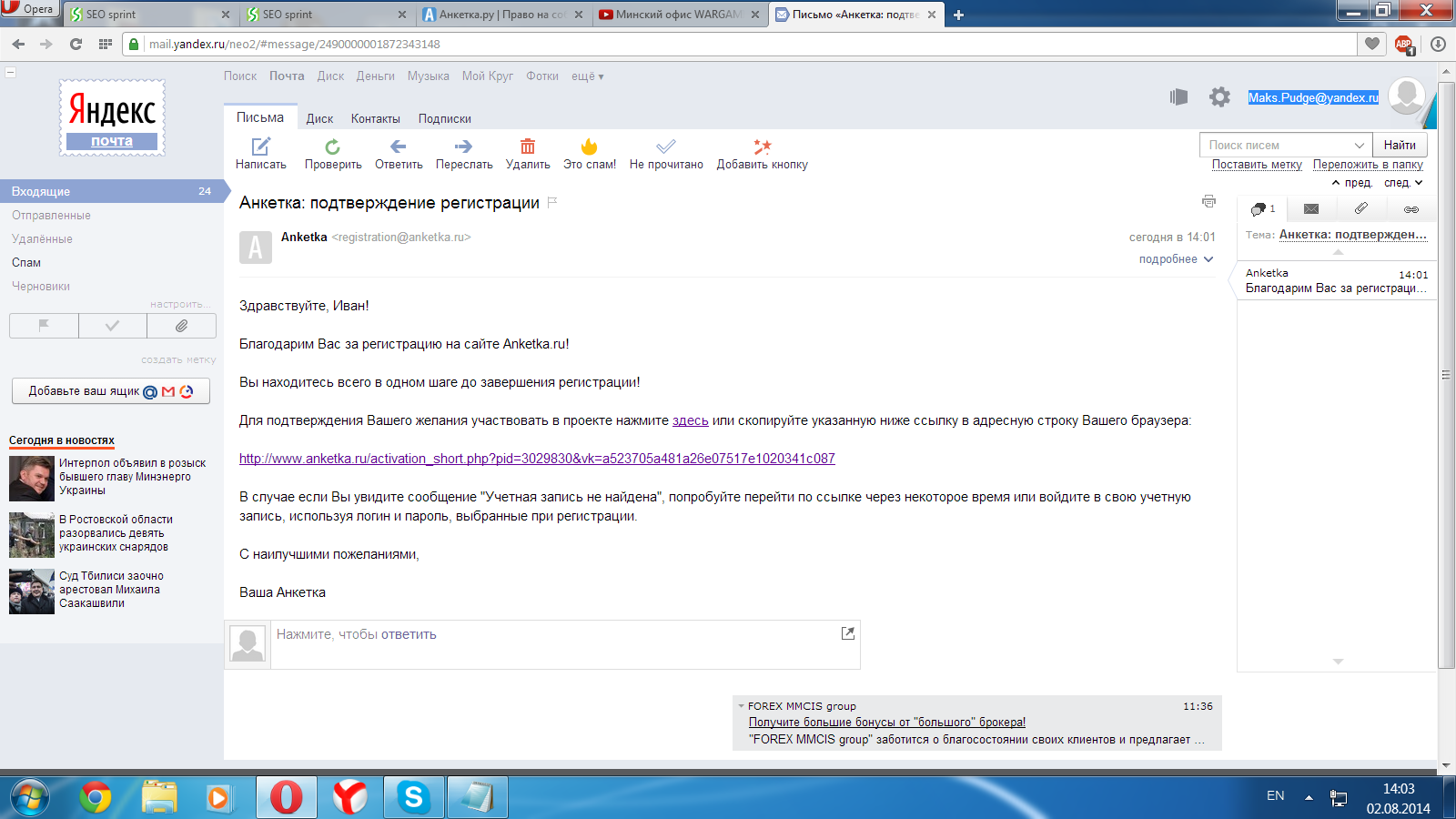1456x819 pixels.
Task: Click the Добавить кнопку icon
Action: tap(762, 147)
